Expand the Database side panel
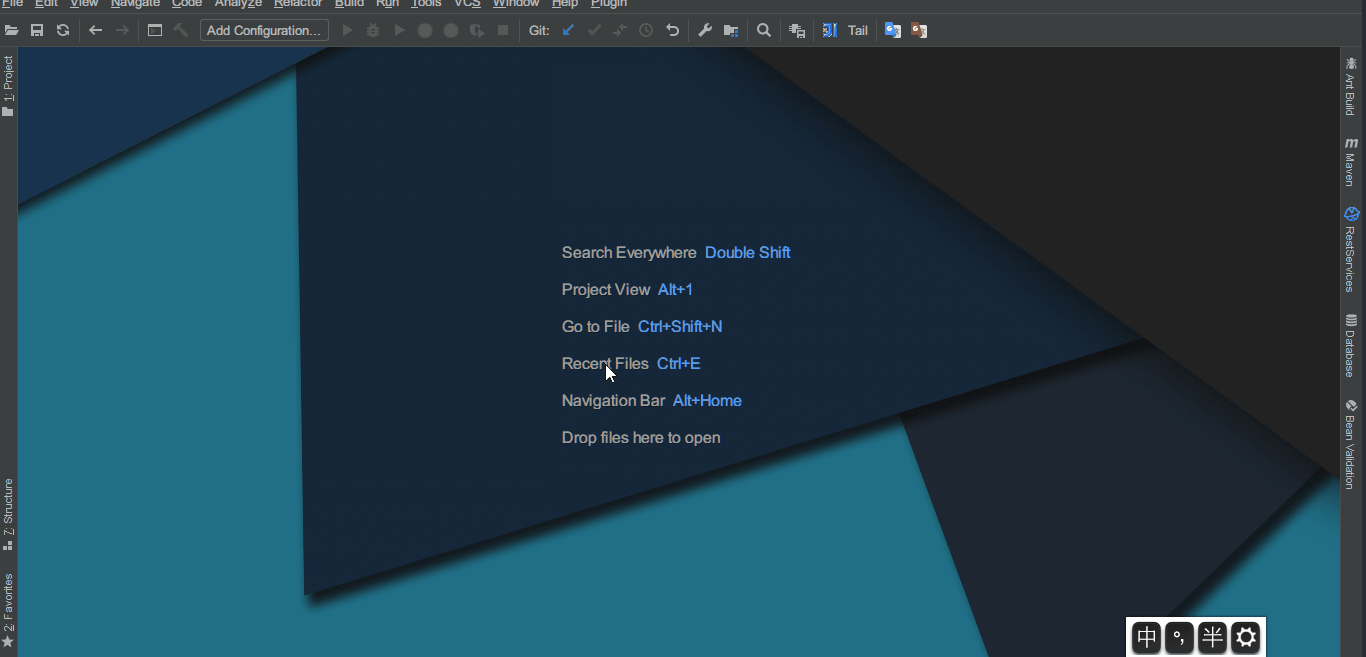The height and width of the screenshot is (657, 1366). pos(1351,346)
